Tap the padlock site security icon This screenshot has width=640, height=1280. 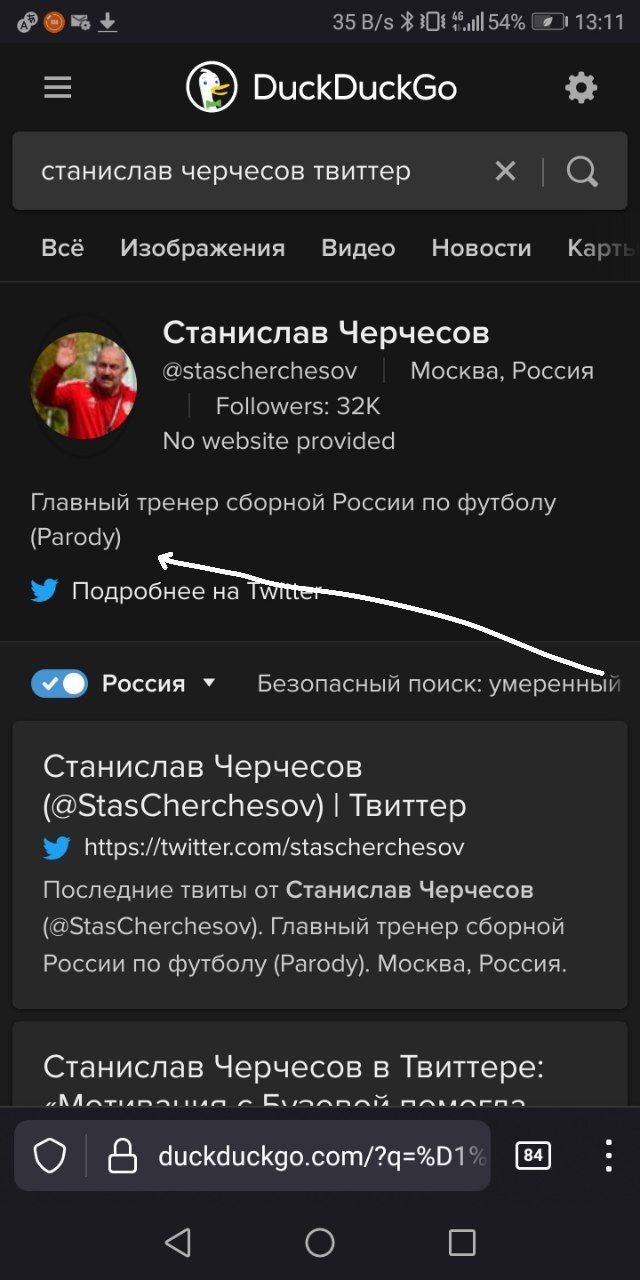pyautogui.click(x=122, y=1157)
